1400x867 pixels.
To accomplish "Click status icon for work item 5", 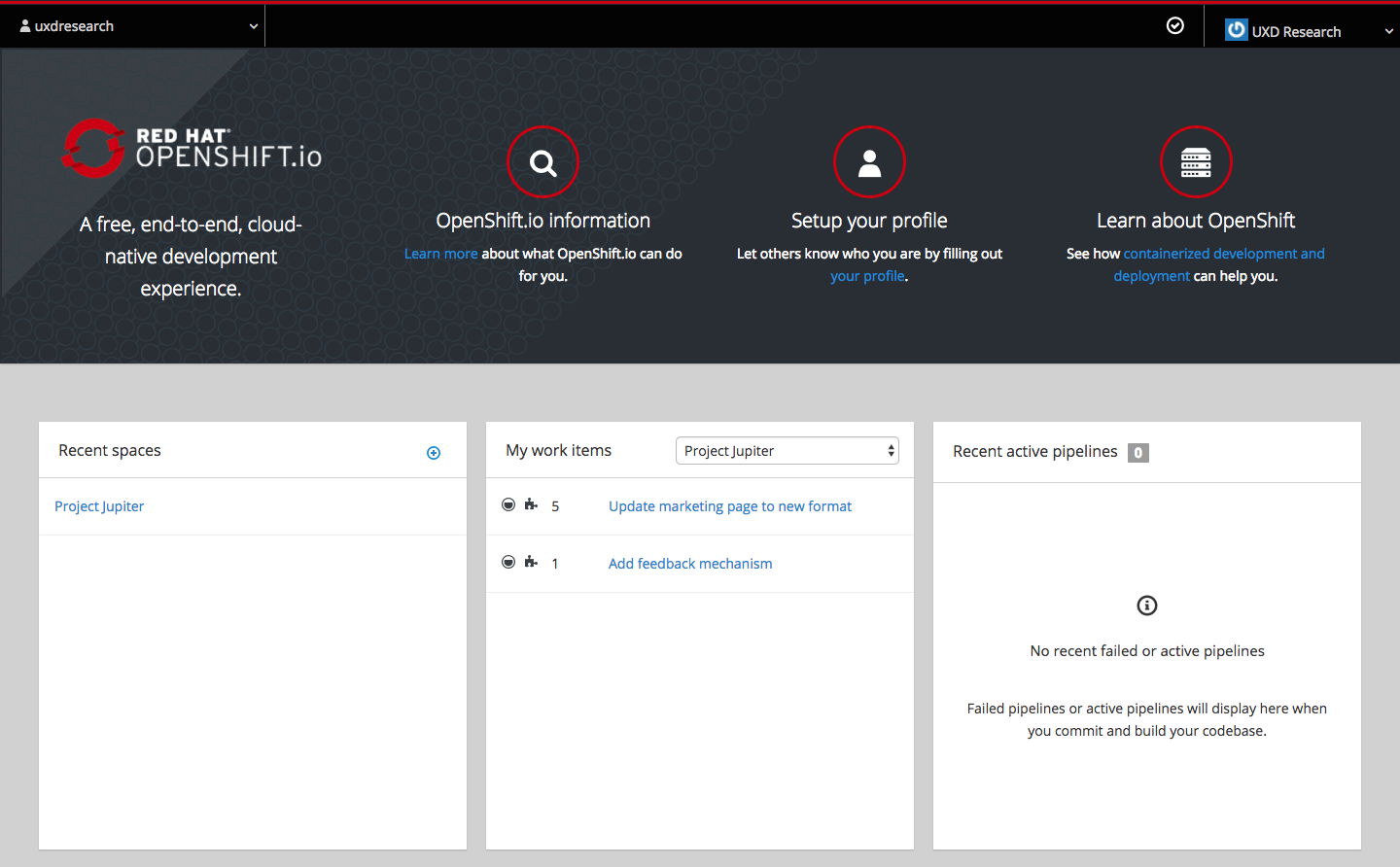I will (508, 504).
